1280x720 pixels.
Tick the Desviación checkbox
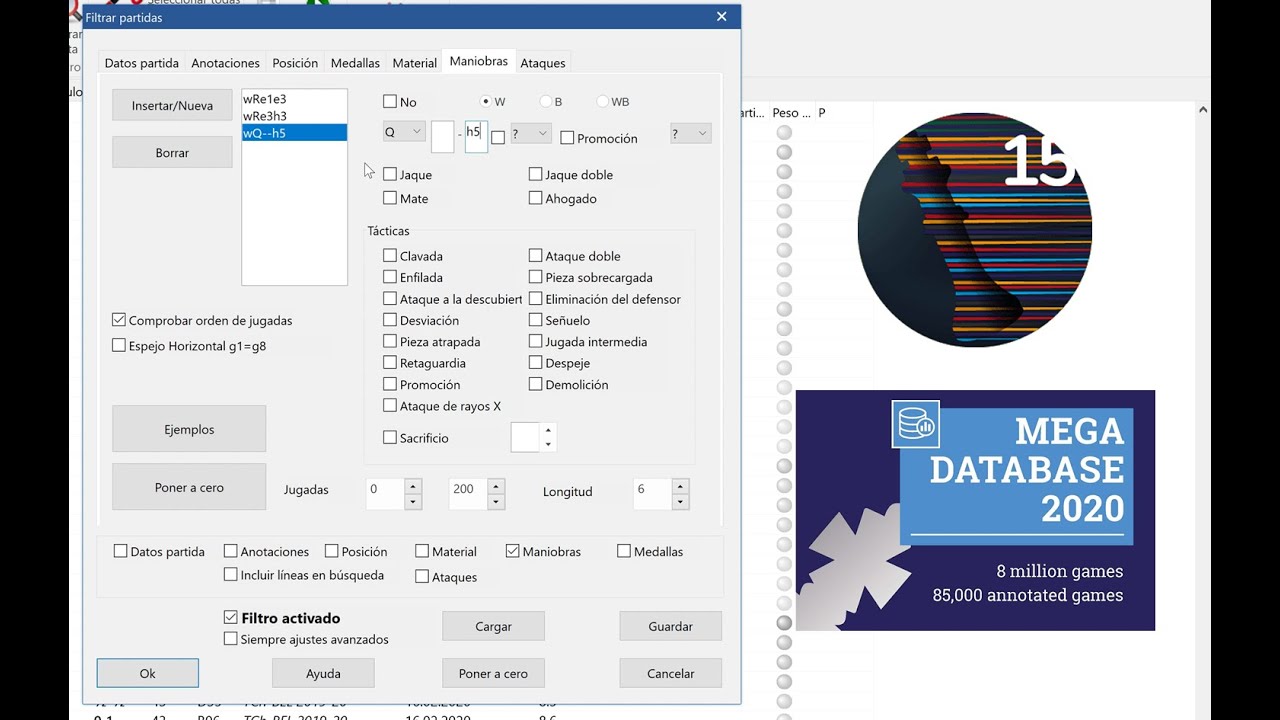click(390, 320)
